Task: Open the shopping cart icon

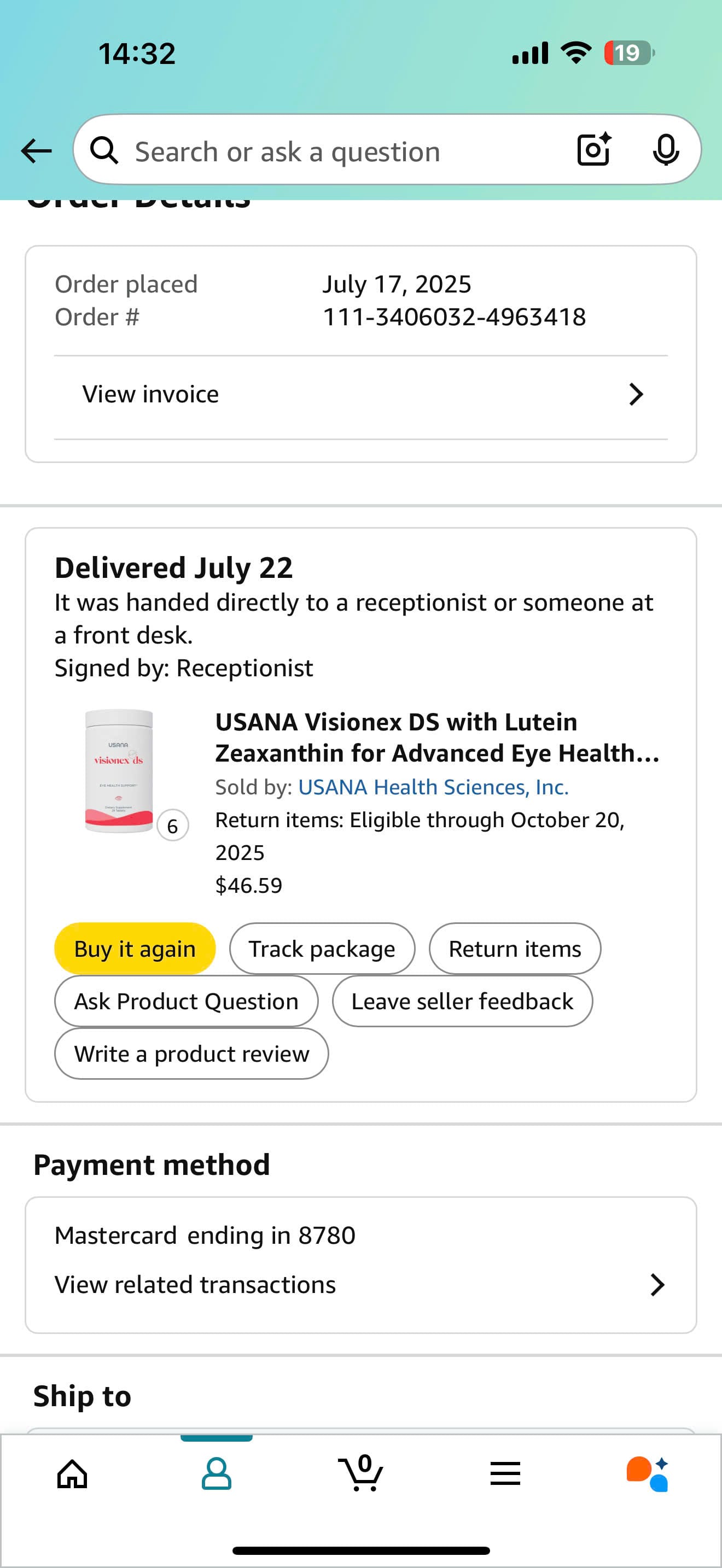Action: (361, 1473)
